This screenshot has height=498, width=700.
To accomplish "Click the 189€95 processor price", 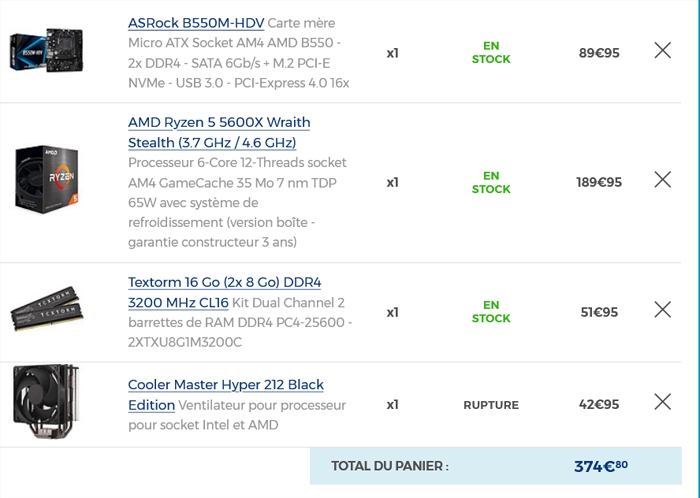I will tap(599, 182).
